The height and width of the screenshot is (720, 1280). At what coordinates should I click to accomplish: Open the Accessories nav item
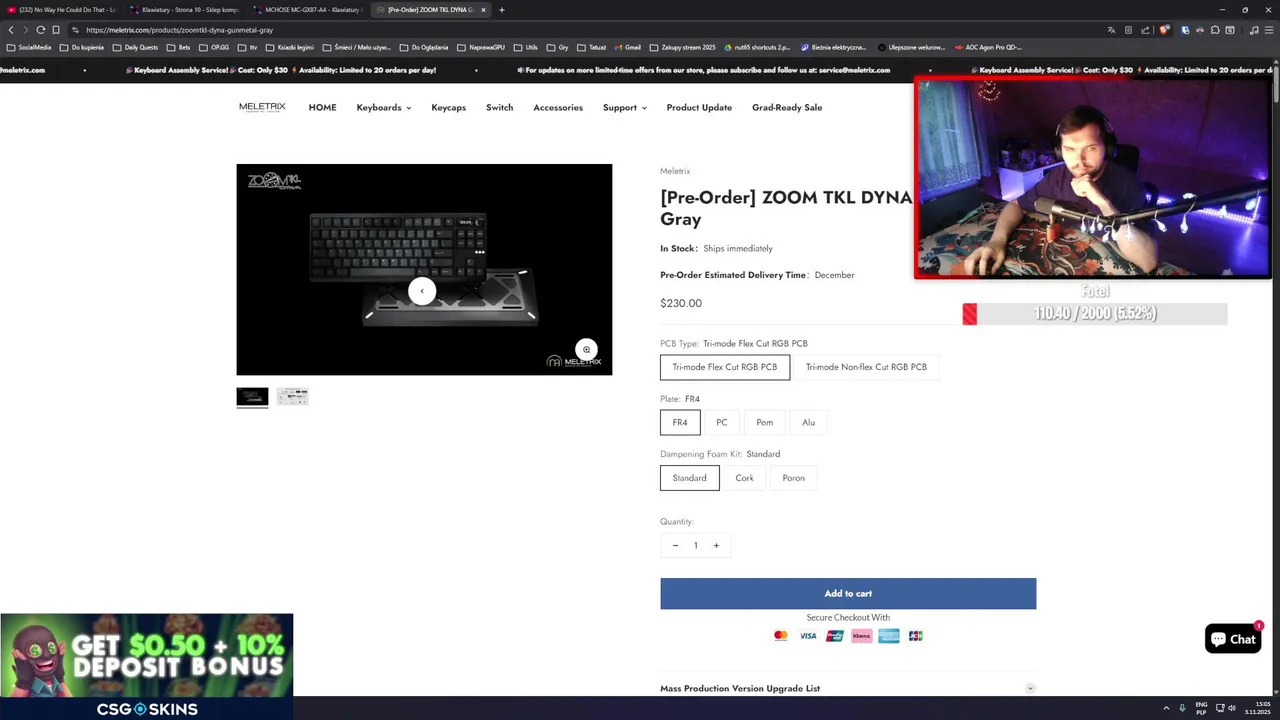[558, 107]
